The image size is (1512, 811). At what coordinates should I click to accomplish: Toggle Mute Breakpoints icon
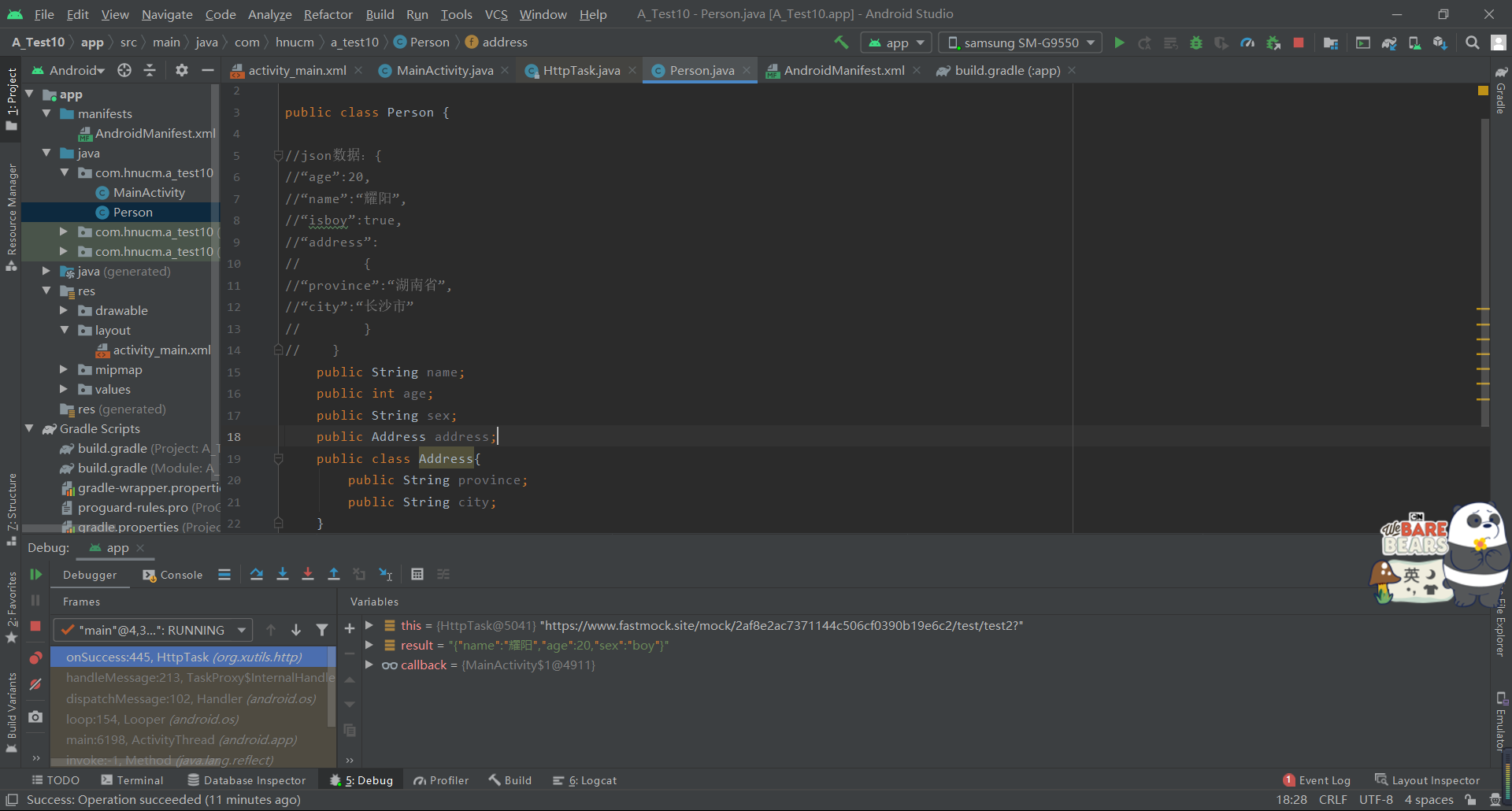(x=35, y=685)
